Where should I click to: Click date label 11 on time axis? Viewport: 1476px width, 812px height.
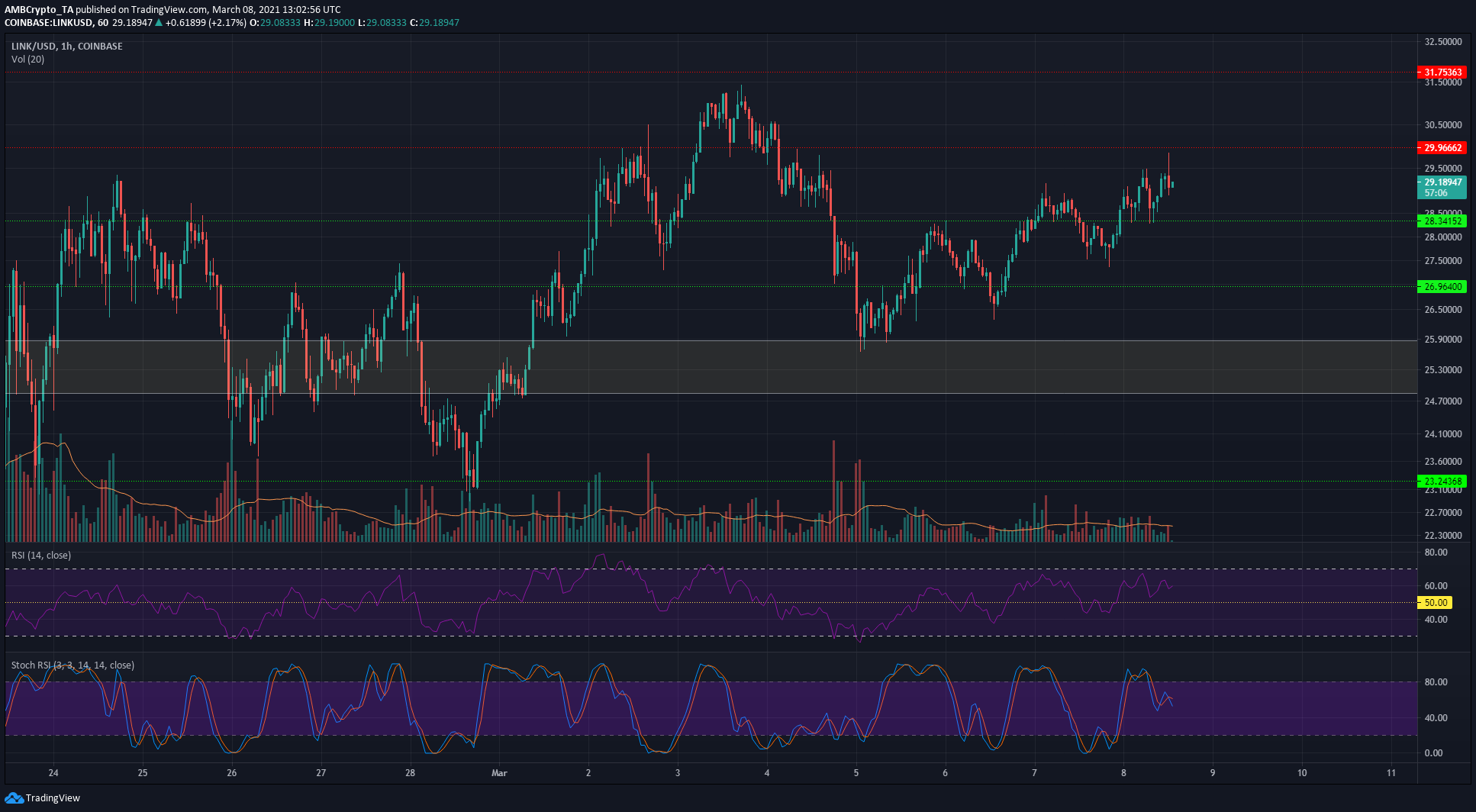1391,773
